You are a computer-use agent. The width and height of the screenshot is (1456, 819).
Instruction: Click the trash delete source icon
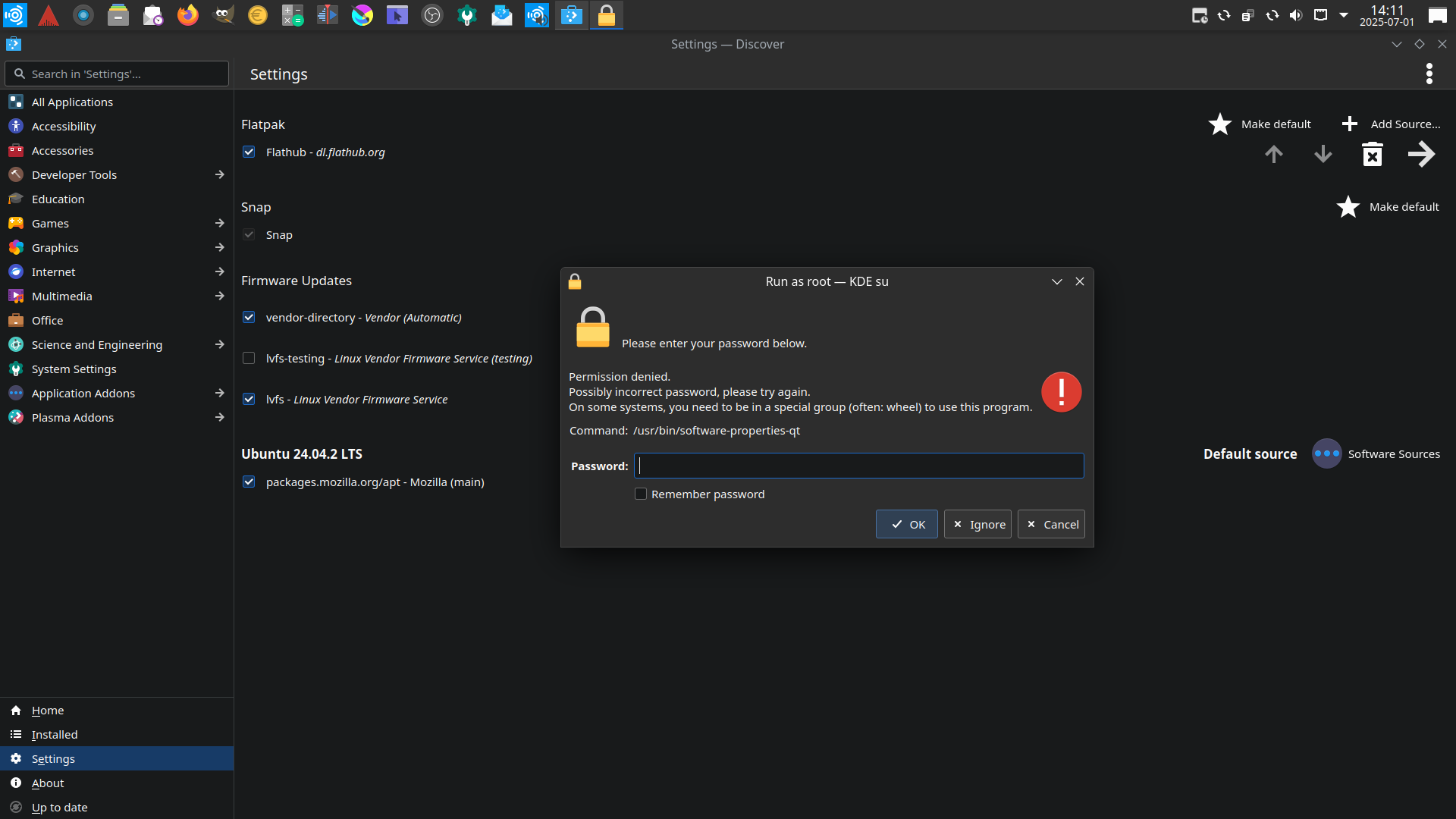1372,155
